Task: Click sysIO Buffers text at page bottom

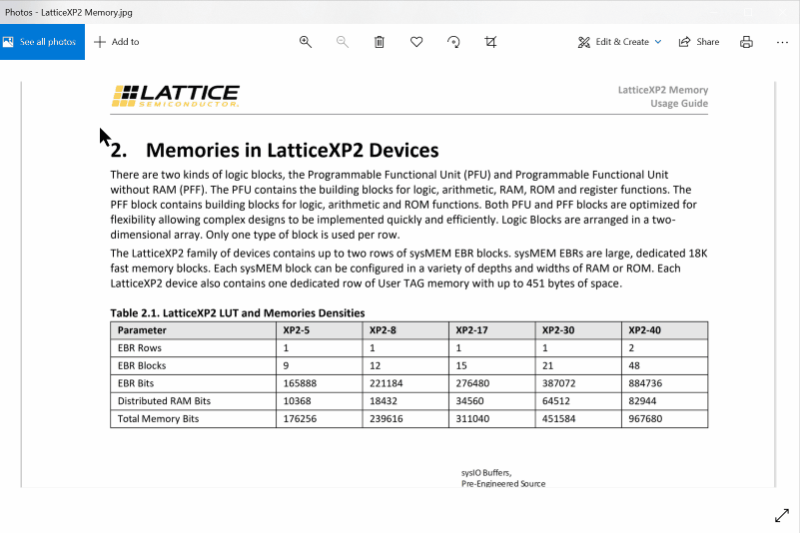Action: (486, 473)
